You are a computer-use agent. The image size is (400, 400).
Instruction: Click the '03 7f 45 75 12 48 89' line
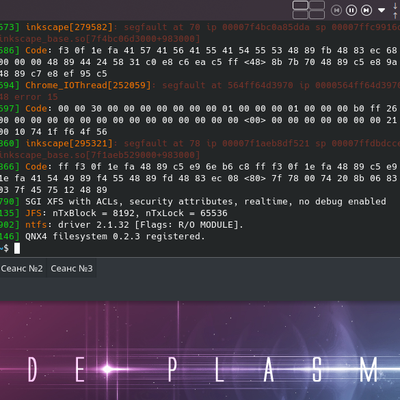click(54, 190)
